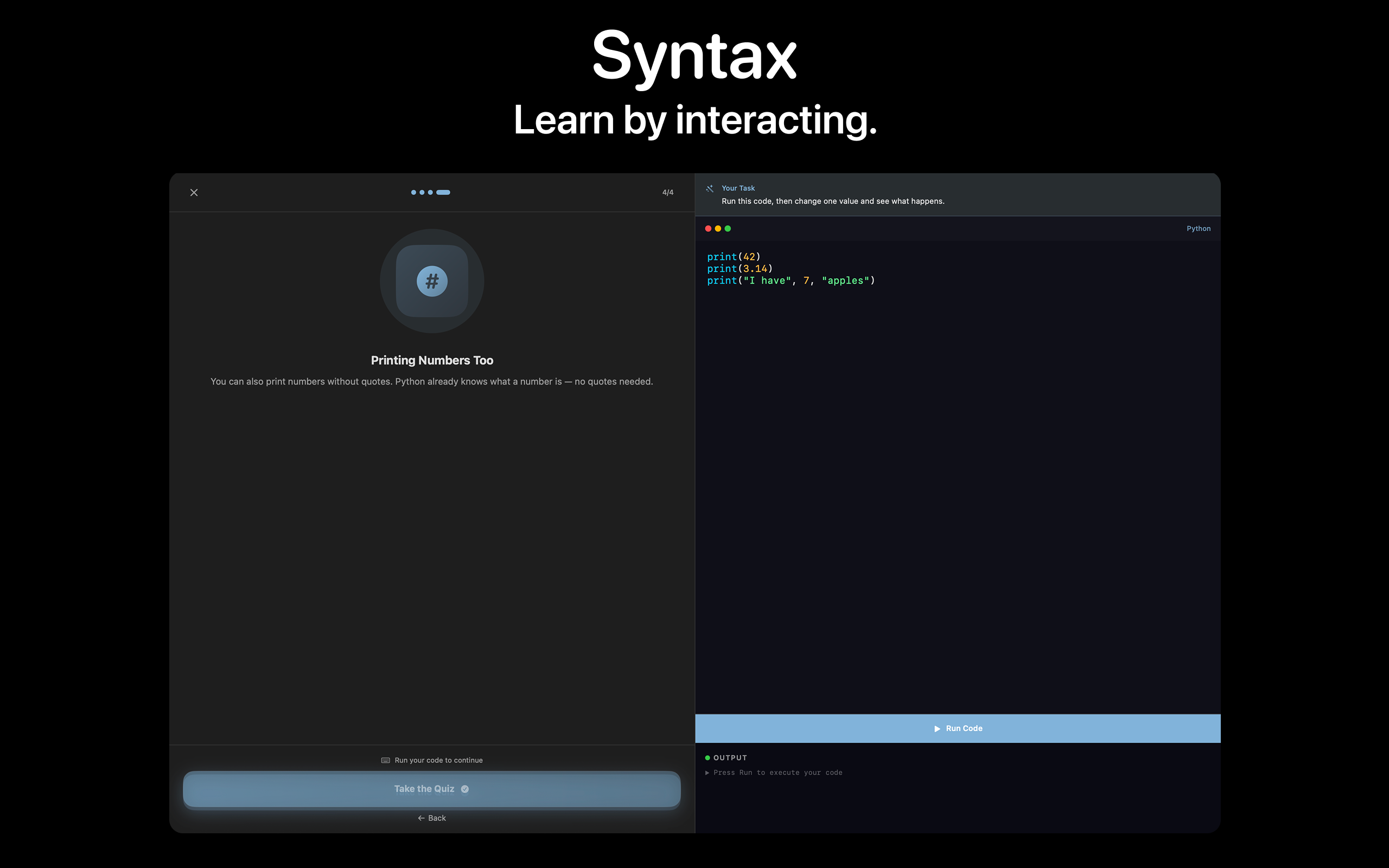
Task: Click the hash number lesson icon
Action: coord(432,282)
